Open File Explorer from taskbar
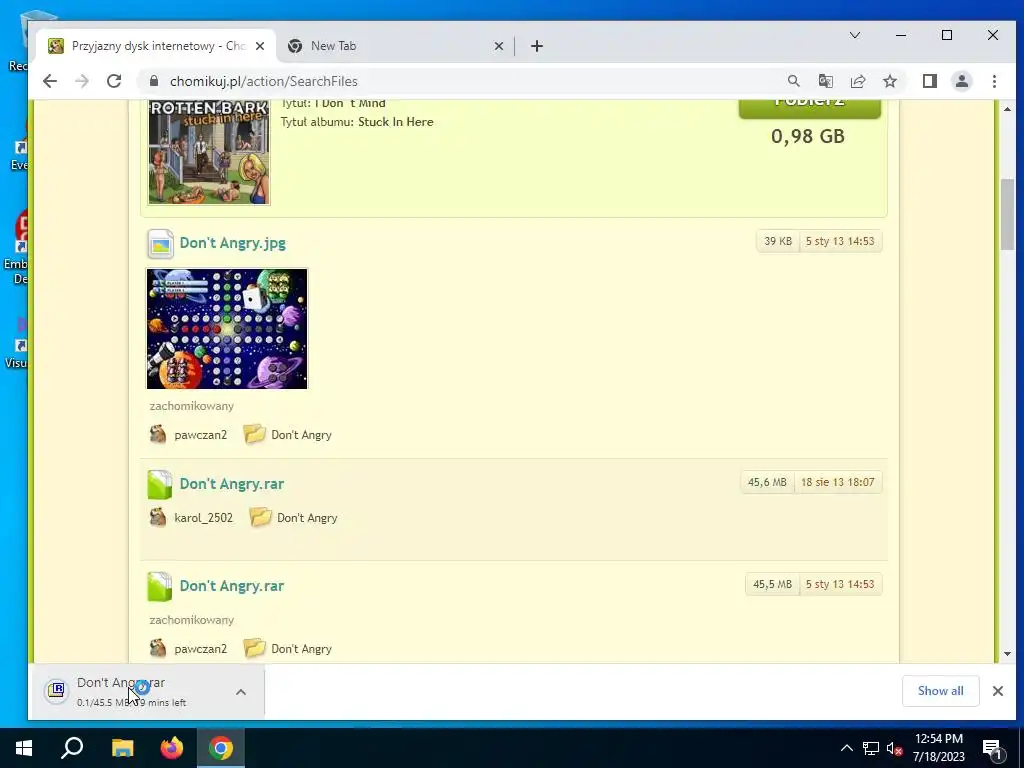 pyautogui.click(x=122, y=748)
